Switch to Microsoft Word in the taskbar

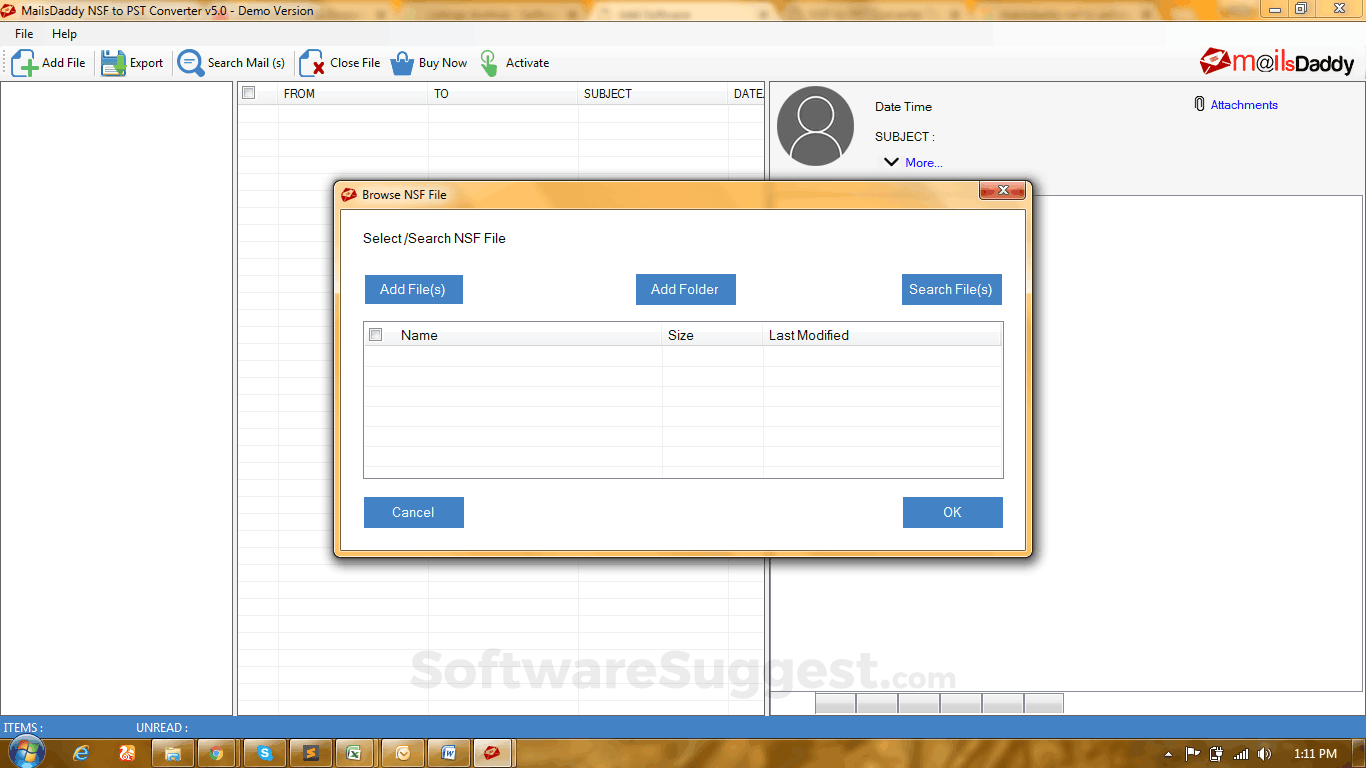tap(449, 753)
